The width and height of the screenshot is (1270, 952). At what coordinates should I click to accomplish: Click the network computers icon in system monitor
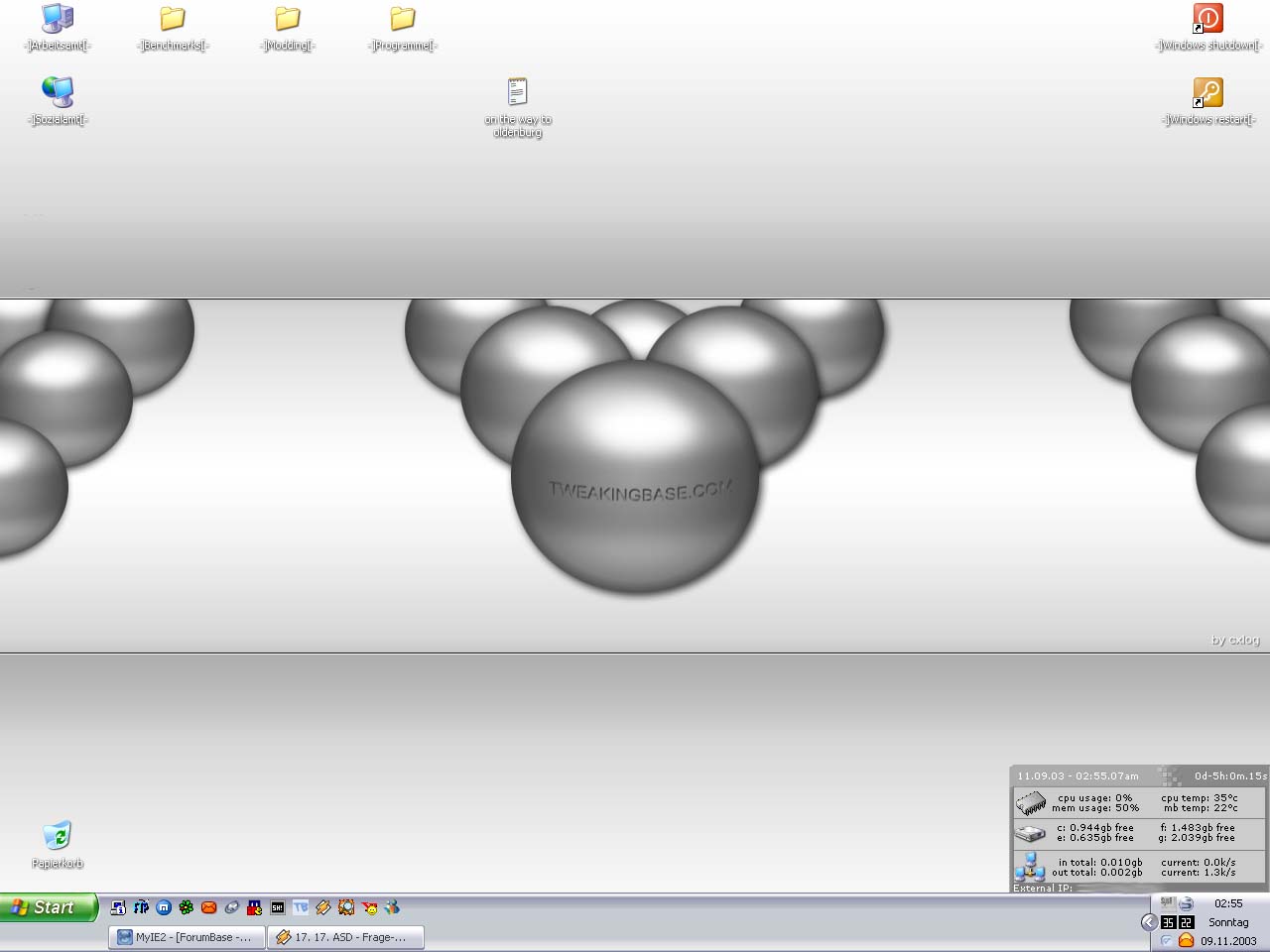click(x=1030, y=867)
